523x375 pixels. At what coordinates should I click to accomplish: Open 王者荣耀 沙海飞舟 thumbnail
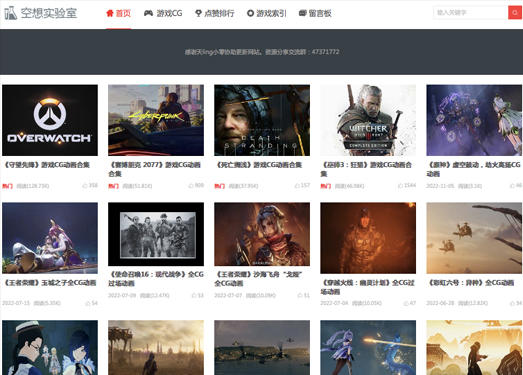coord(262,234)
